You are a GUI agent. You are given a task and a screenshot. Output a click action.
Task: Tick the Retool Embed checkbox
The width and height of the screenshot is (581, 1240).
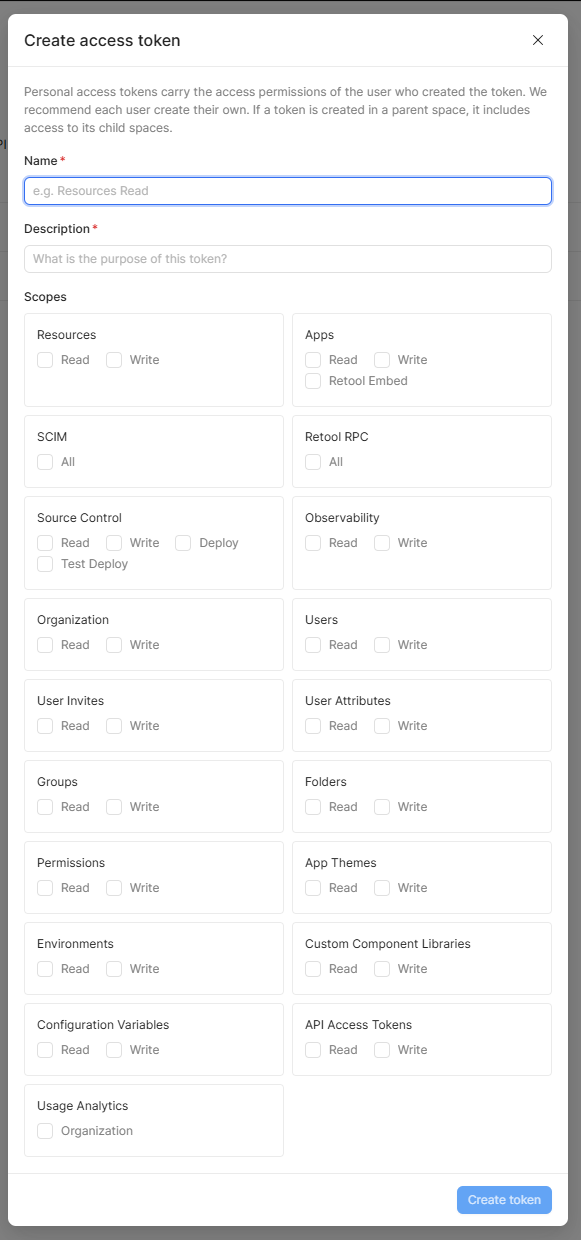pos(313,381)
